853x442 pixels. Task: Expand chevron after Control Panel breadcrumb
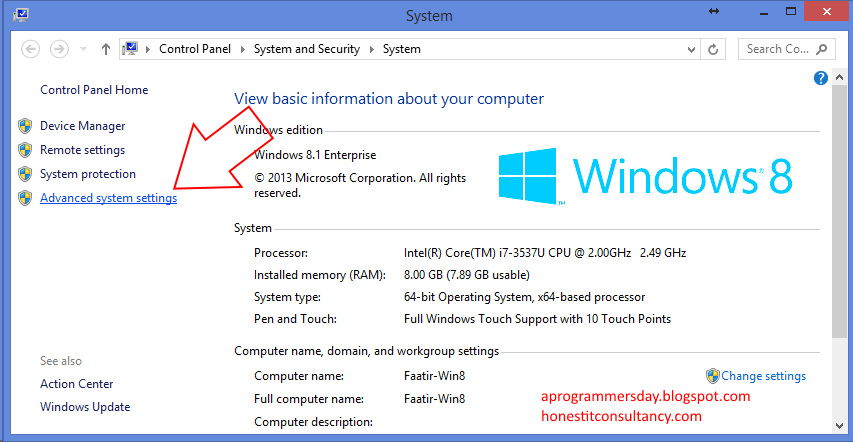243,49
